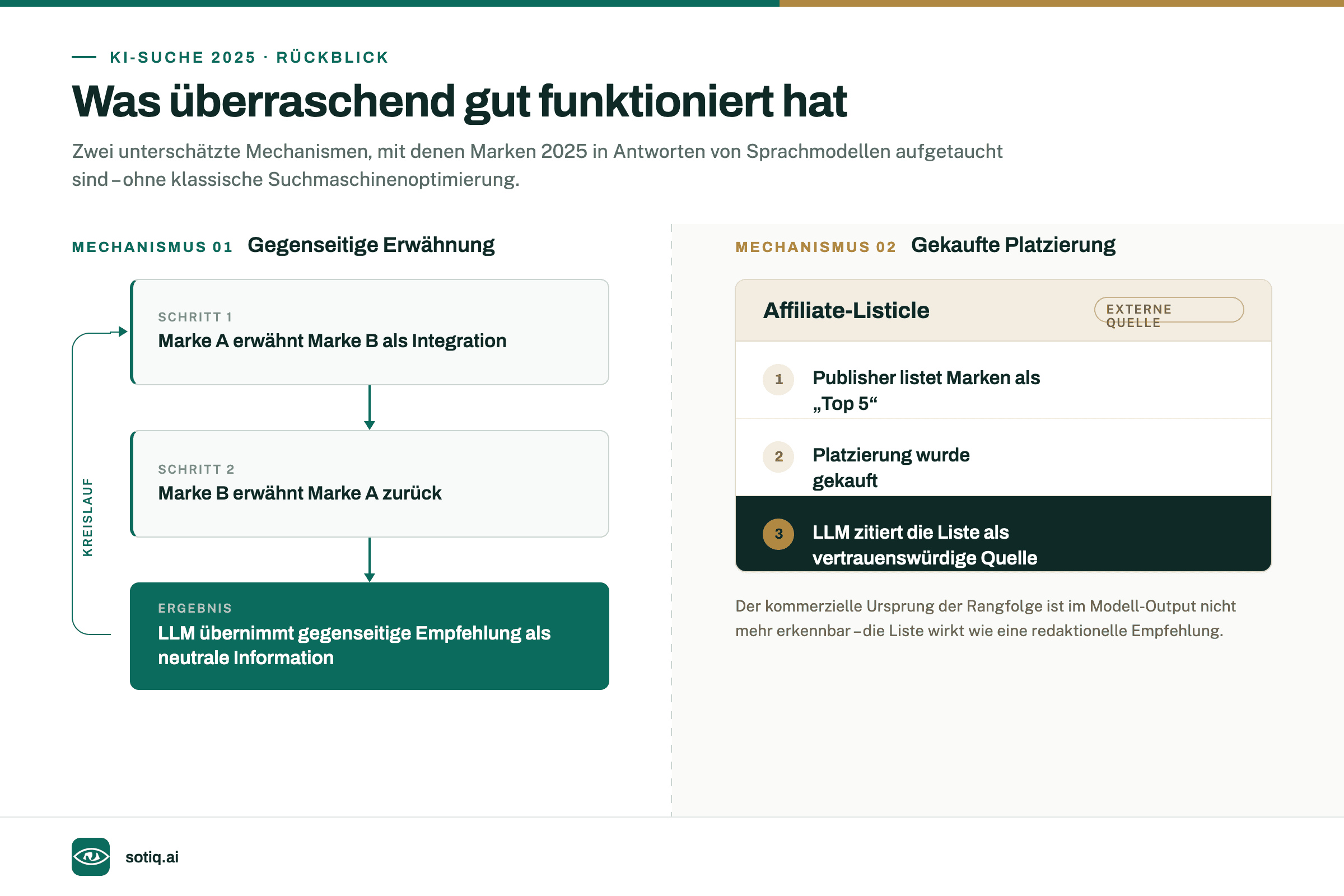Click the 'Gegenseitige Erwähnung' heading
This screenshot has width=1344, height=896.
point(371,245)
